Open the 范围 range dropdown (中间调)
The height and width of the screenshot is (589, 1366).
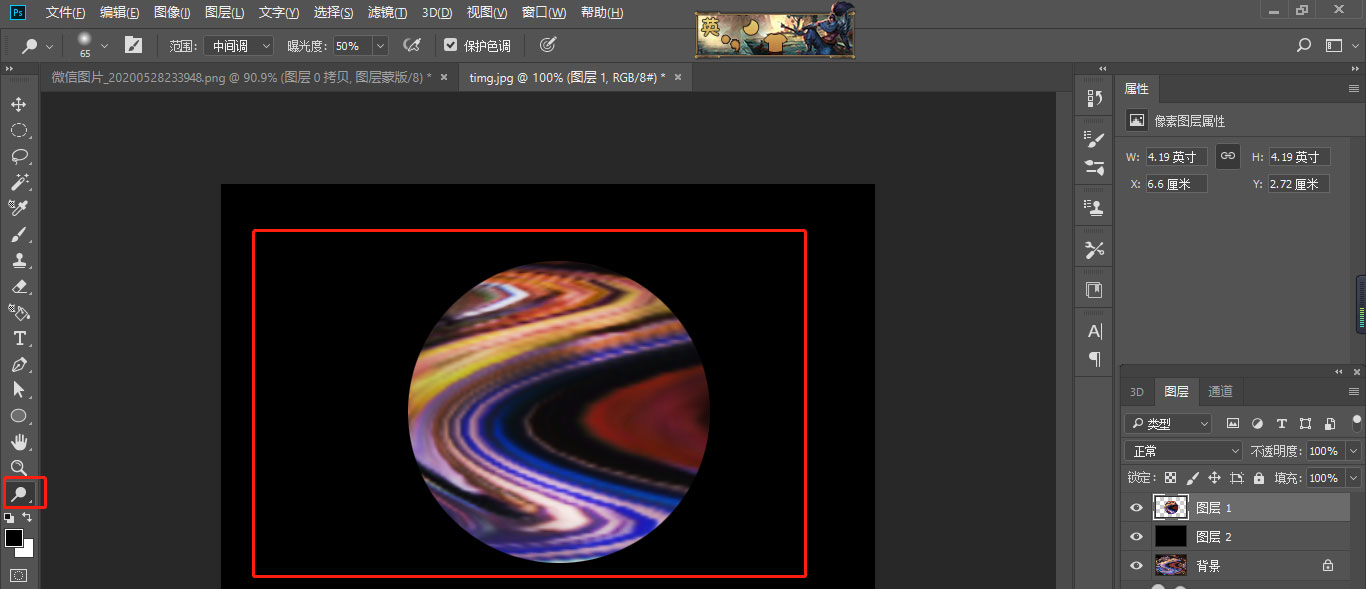(x=239, y=45)
